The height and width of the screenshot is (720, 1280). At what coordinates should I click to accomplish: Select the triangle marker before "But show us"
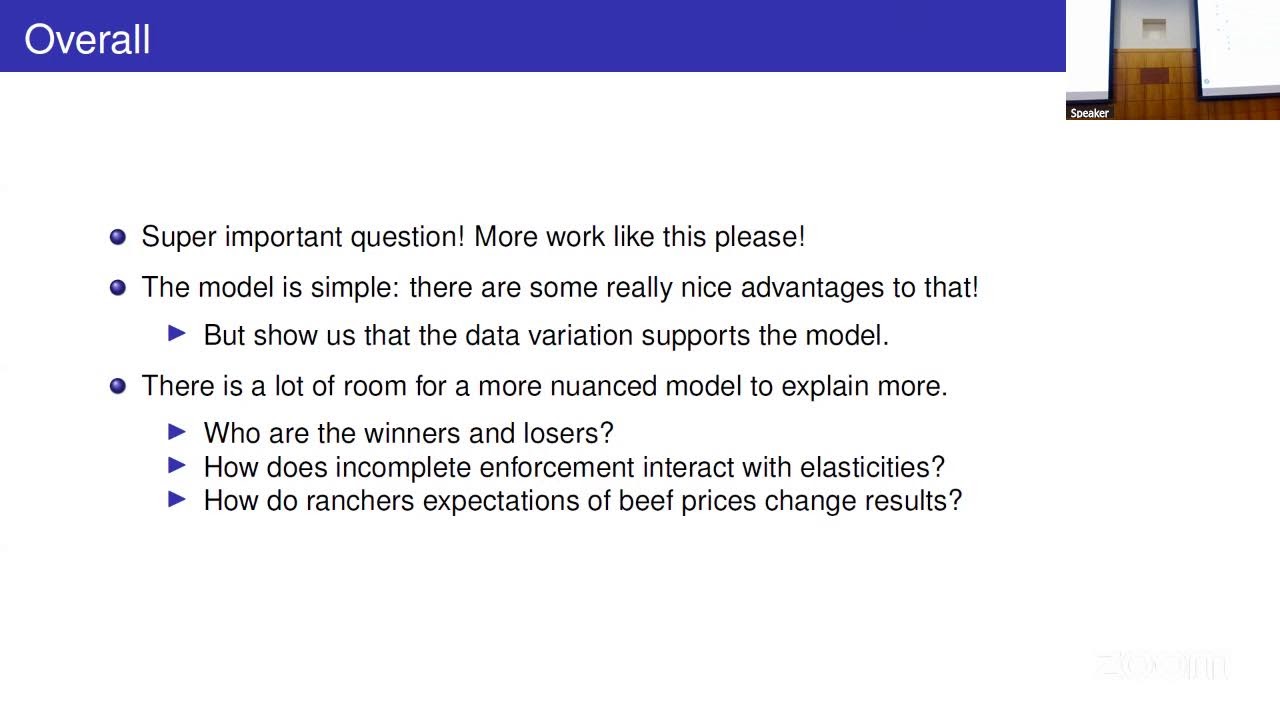point(178,334)
